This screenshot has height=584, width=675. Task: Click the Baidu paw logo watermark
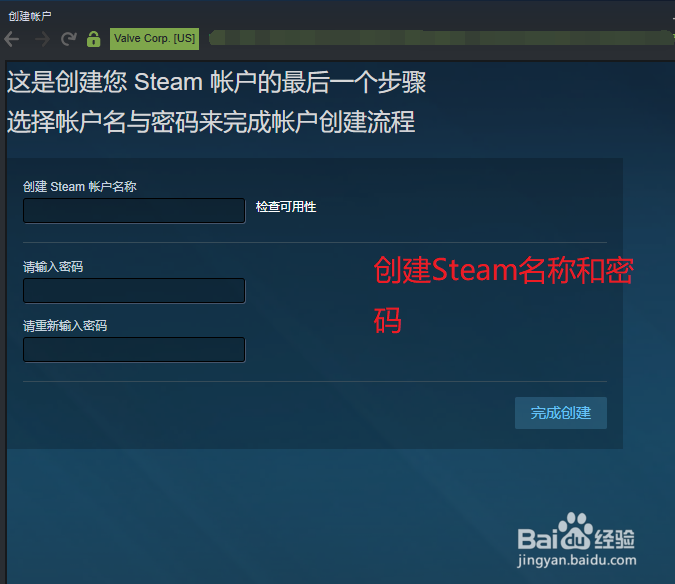click(x=576, y=532)
